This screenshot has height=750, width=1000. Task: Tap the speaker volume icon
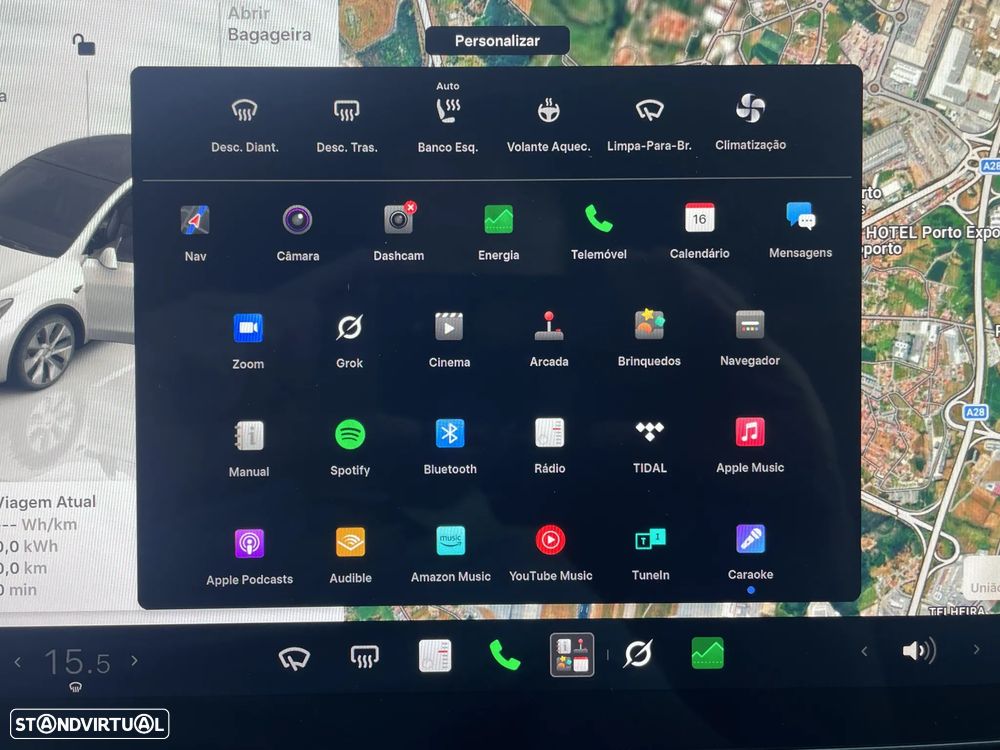pyautogui.click(x=919, y=651)
